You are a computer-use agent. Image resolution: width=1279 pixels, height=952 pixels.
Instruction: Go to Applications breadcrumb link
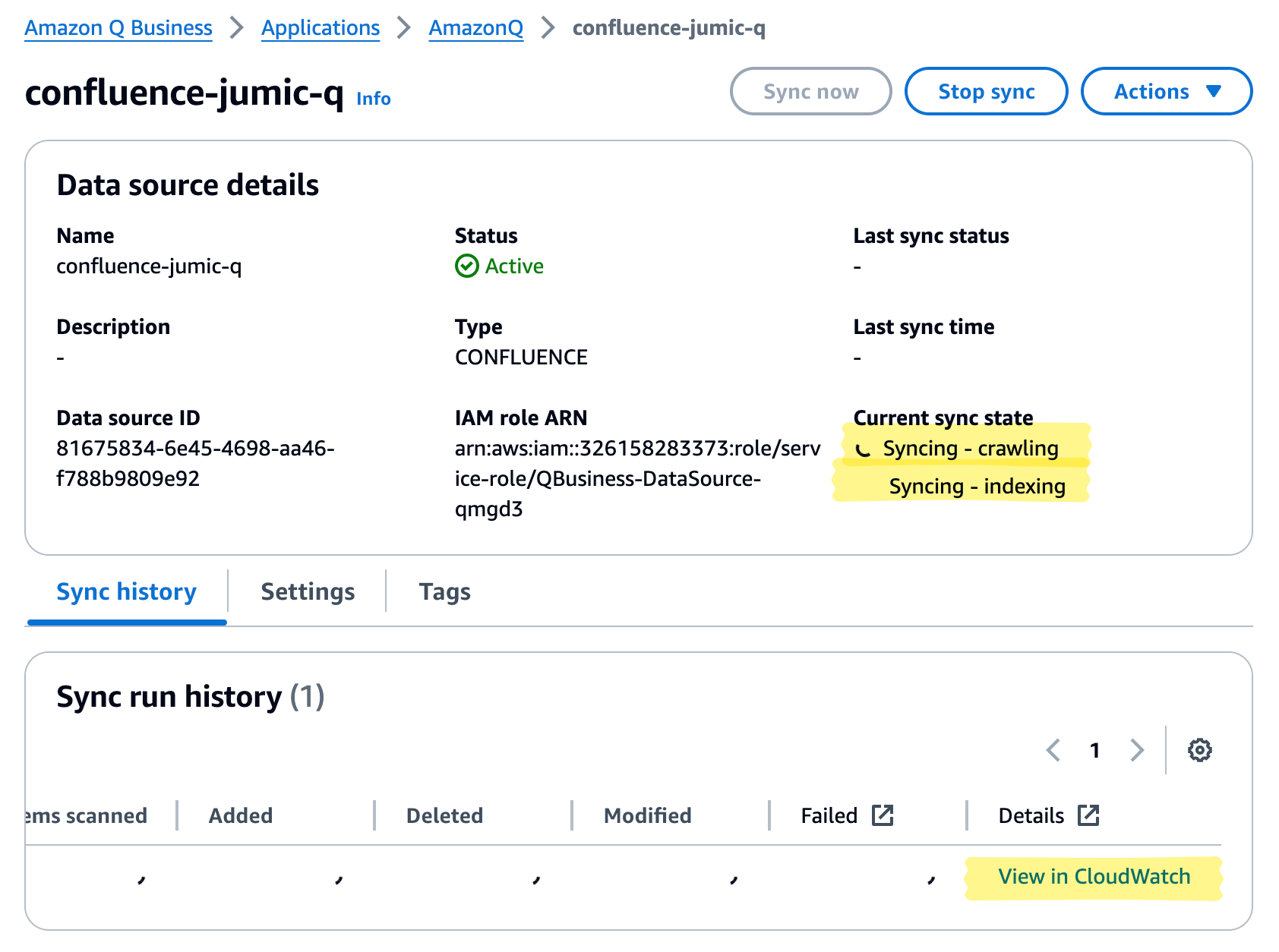pos(321,28)
